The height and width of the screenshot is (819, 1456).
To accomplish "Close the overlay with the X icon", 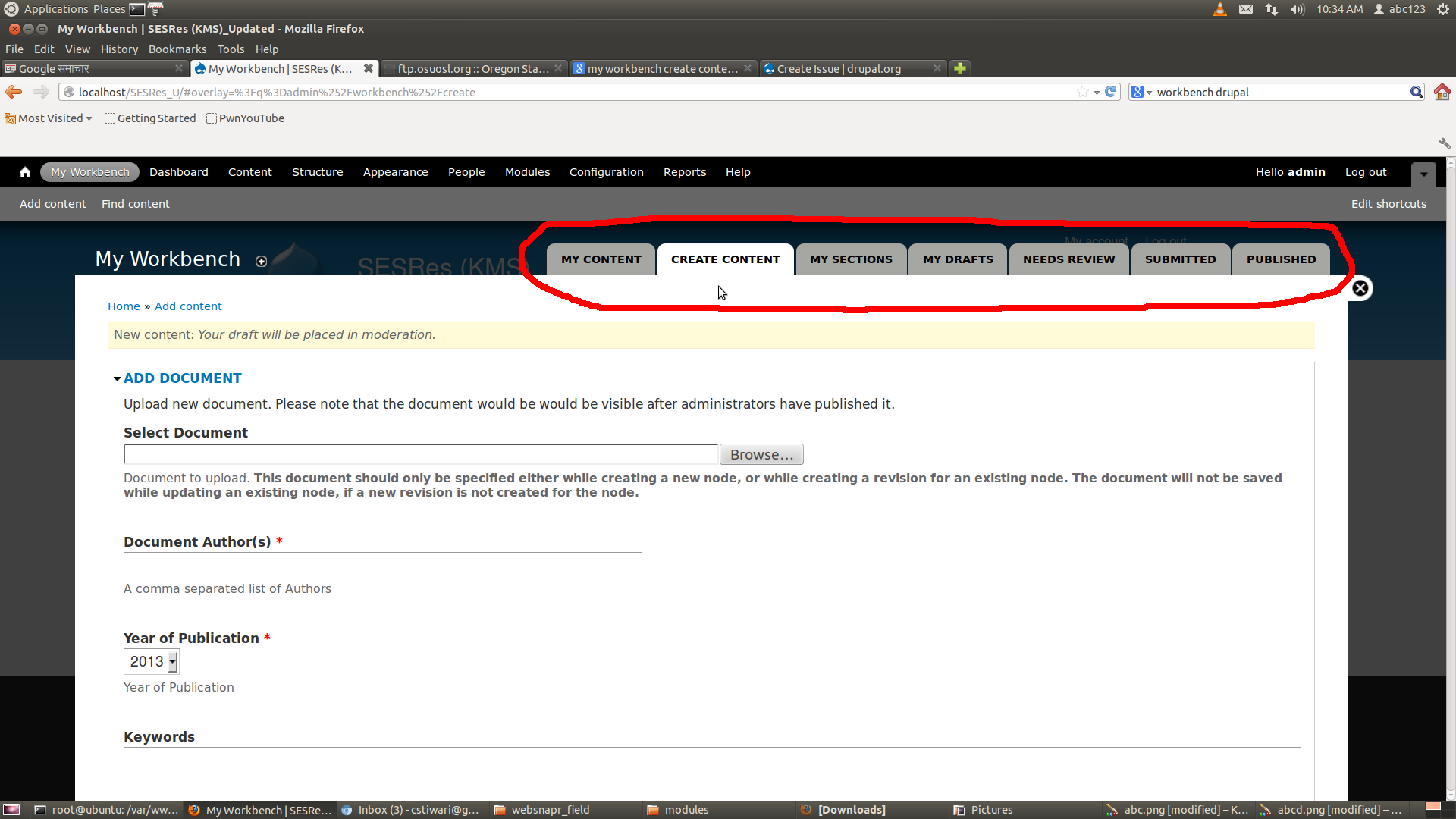I will tap(1360, 288).
